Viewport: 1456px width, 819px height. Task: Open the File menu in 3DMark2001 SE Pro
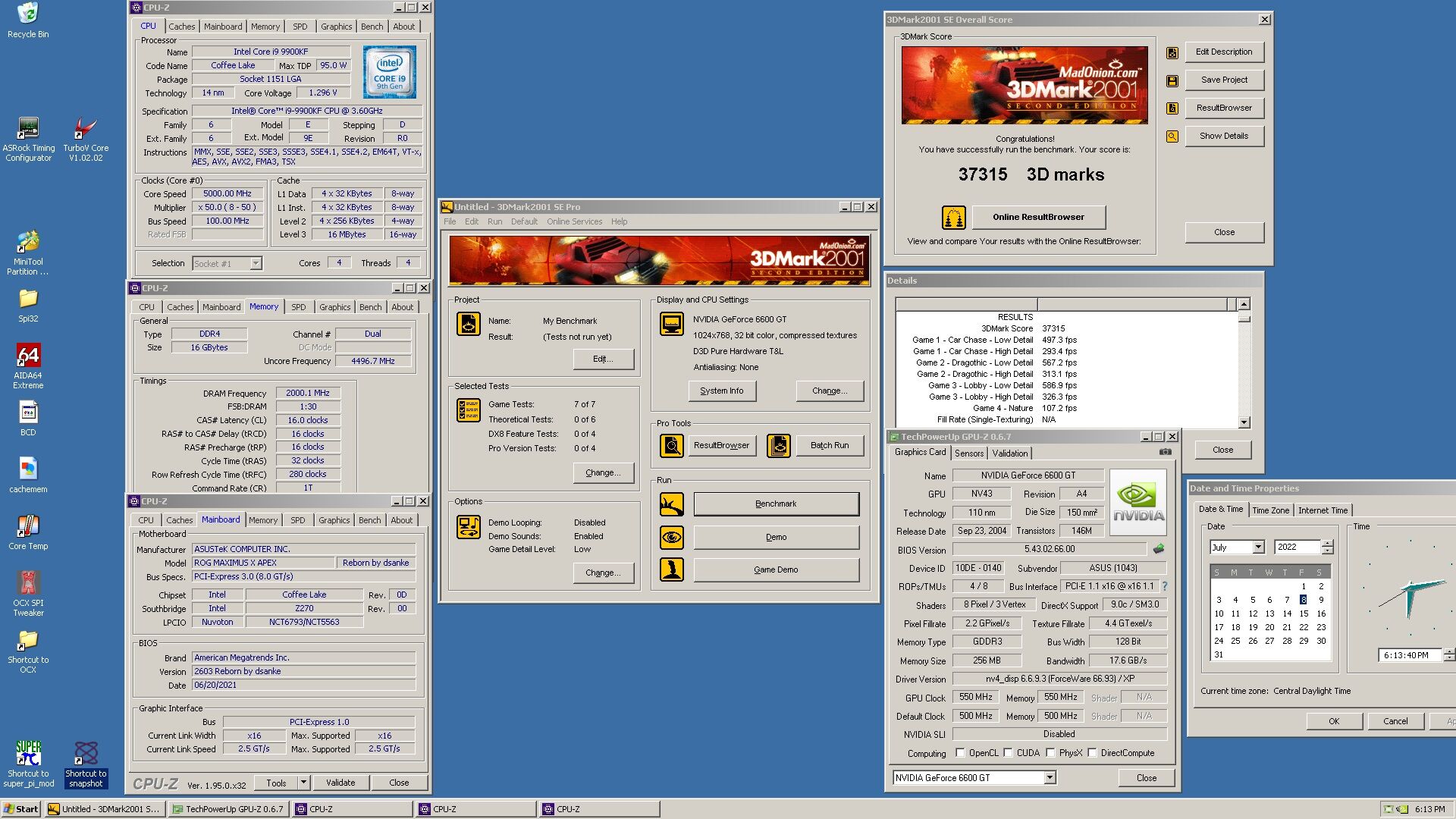click(450, 221)
